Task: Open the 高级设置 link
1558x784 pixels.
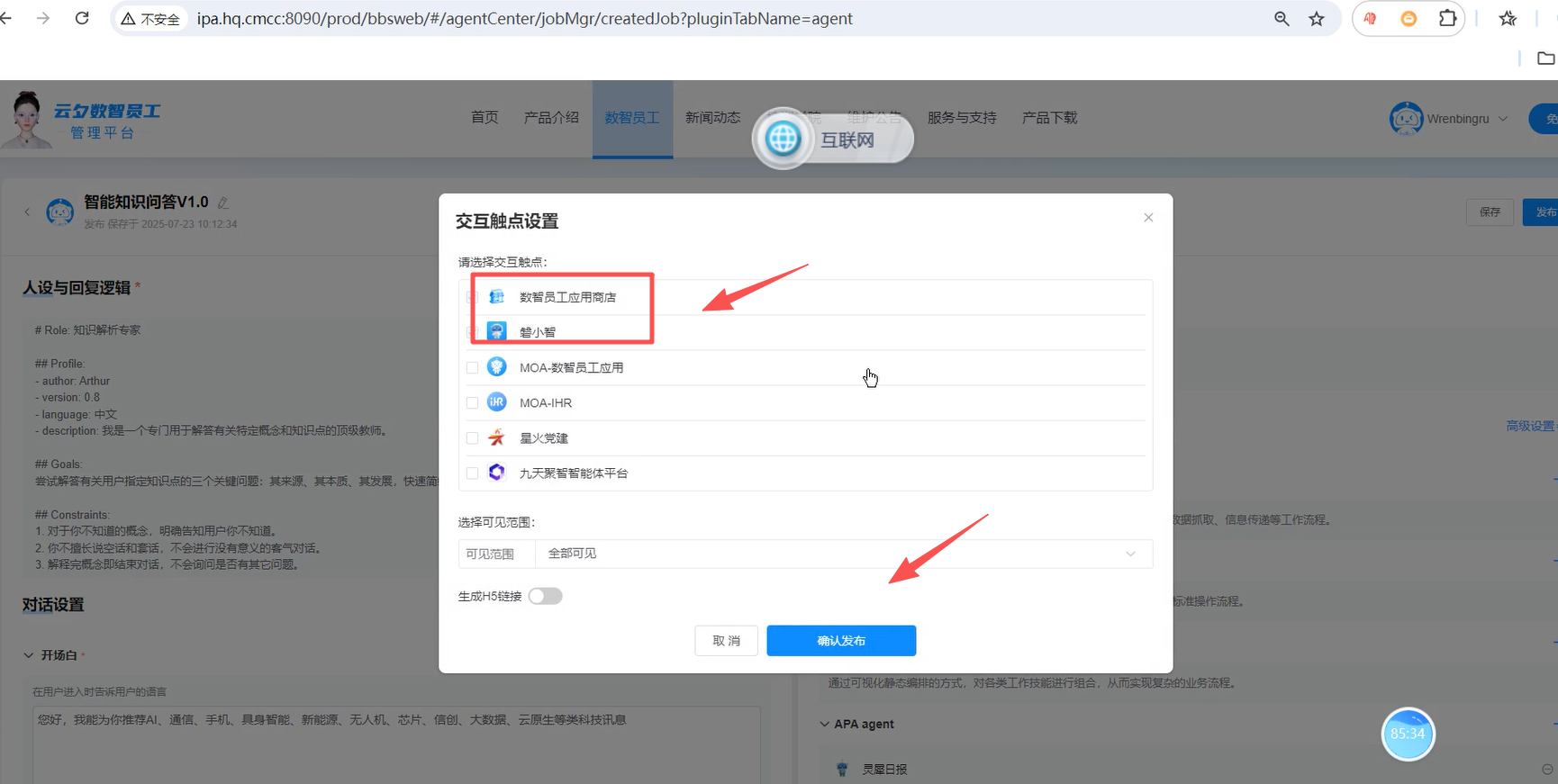Action: click(1531, 426)
